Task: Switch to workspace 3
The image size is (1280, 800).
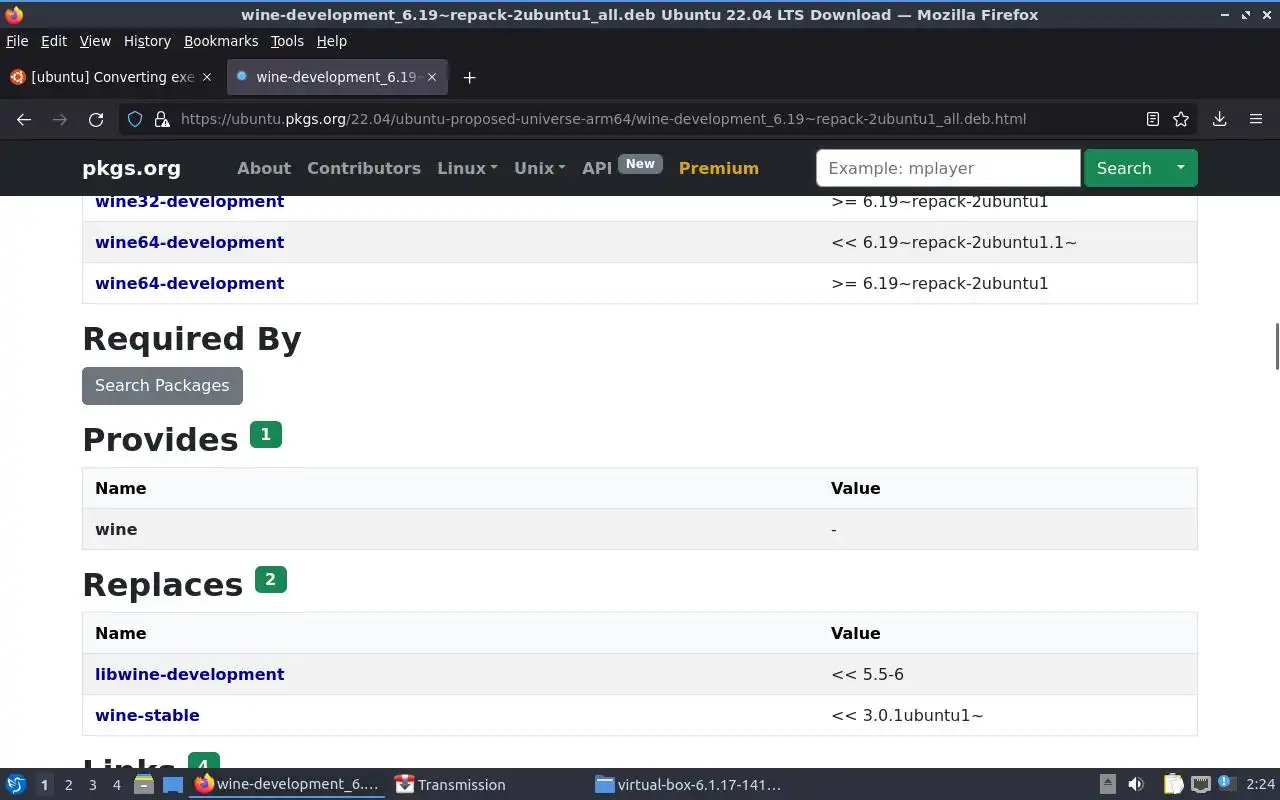Action: pyautogui.click(x=92, y=785)
